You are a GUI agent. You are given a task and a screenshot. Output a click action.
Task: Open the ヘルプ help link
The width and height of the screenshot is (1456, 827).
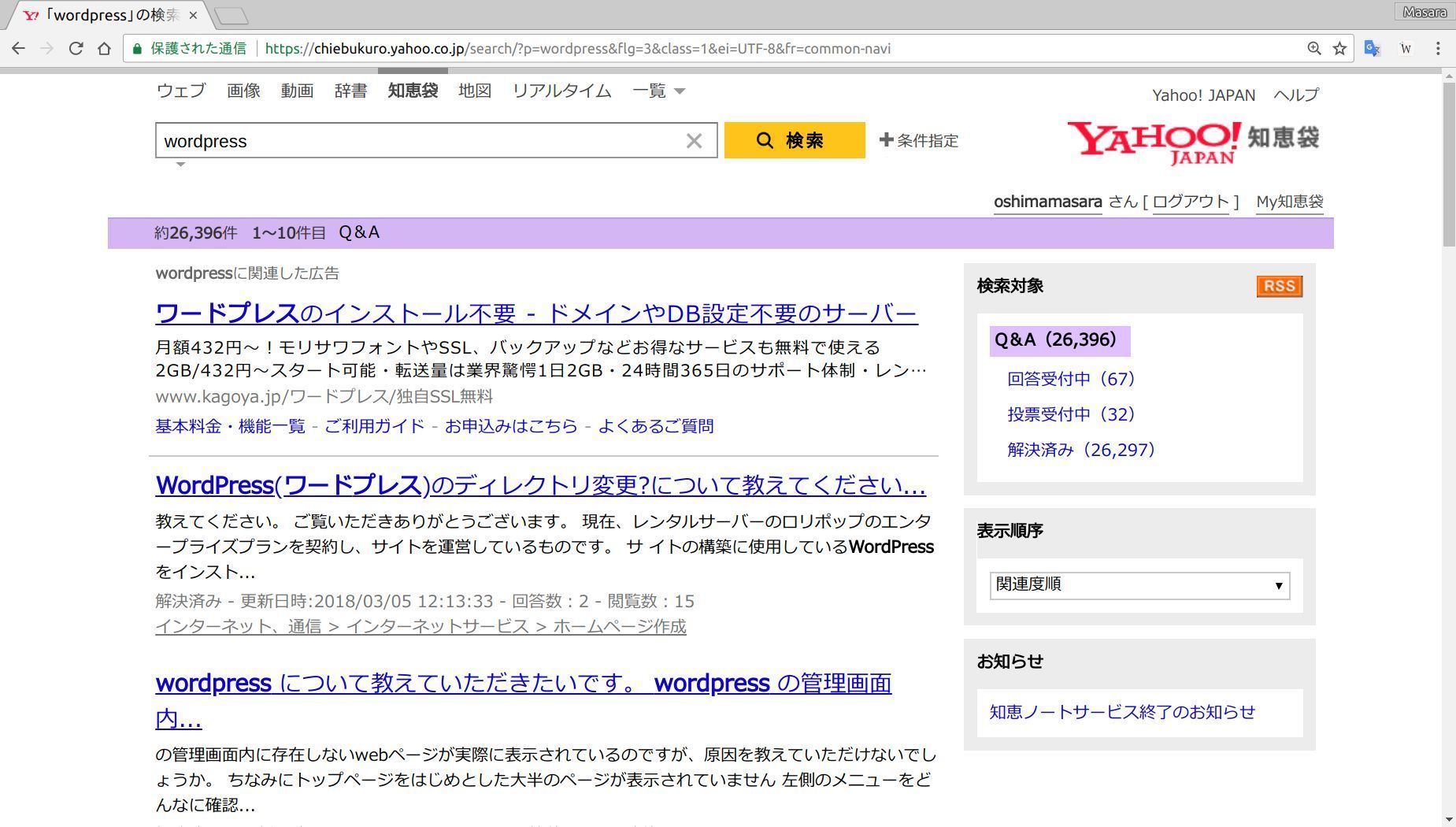click(1296, 95)
